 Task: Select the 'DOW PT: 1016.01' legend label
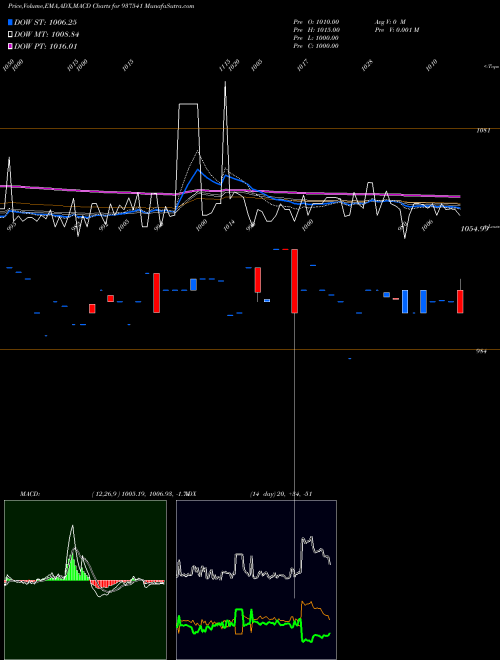[x=45, y=46]
